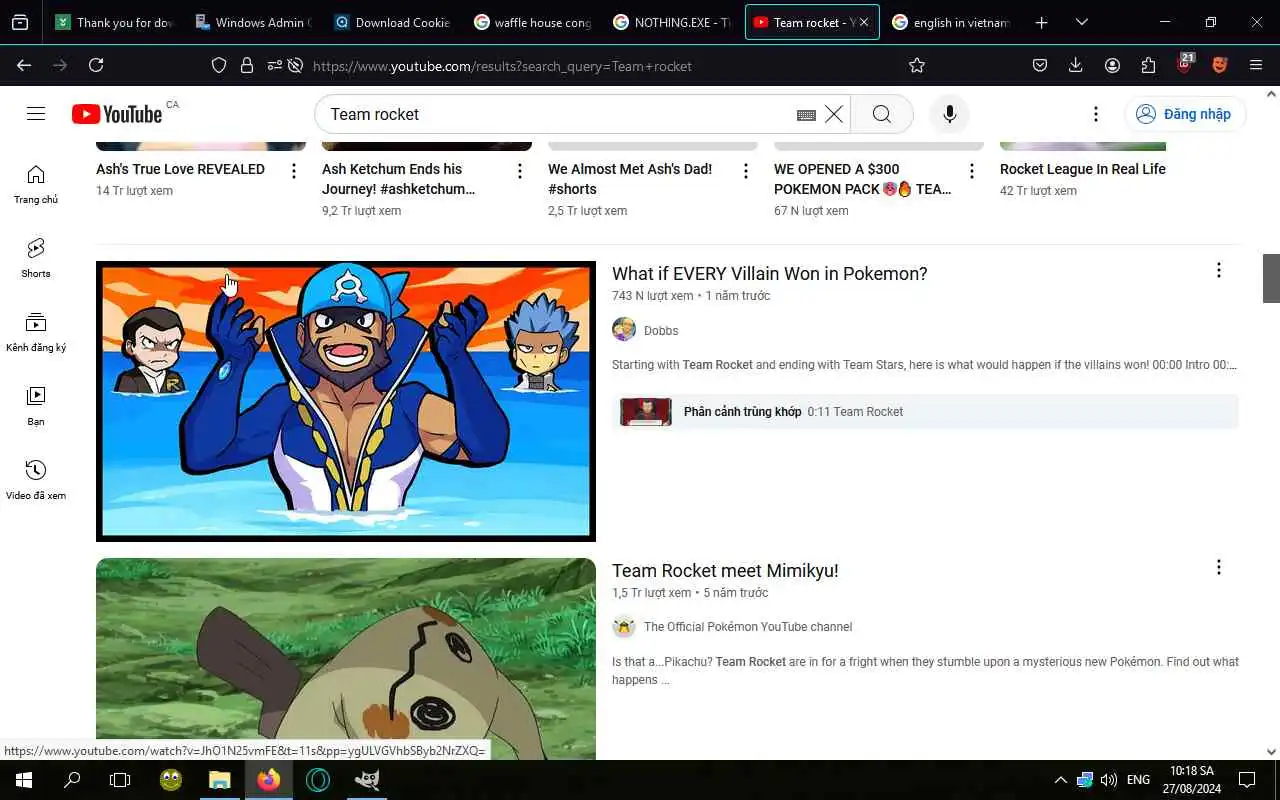Open Ash's True Love REVEALED short

[x=180, y=169]
